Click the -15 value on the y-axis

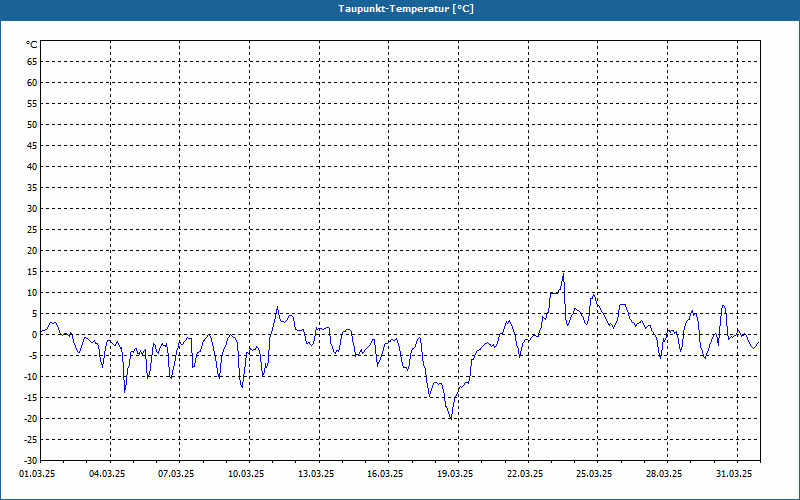click(x=31, y=397)
